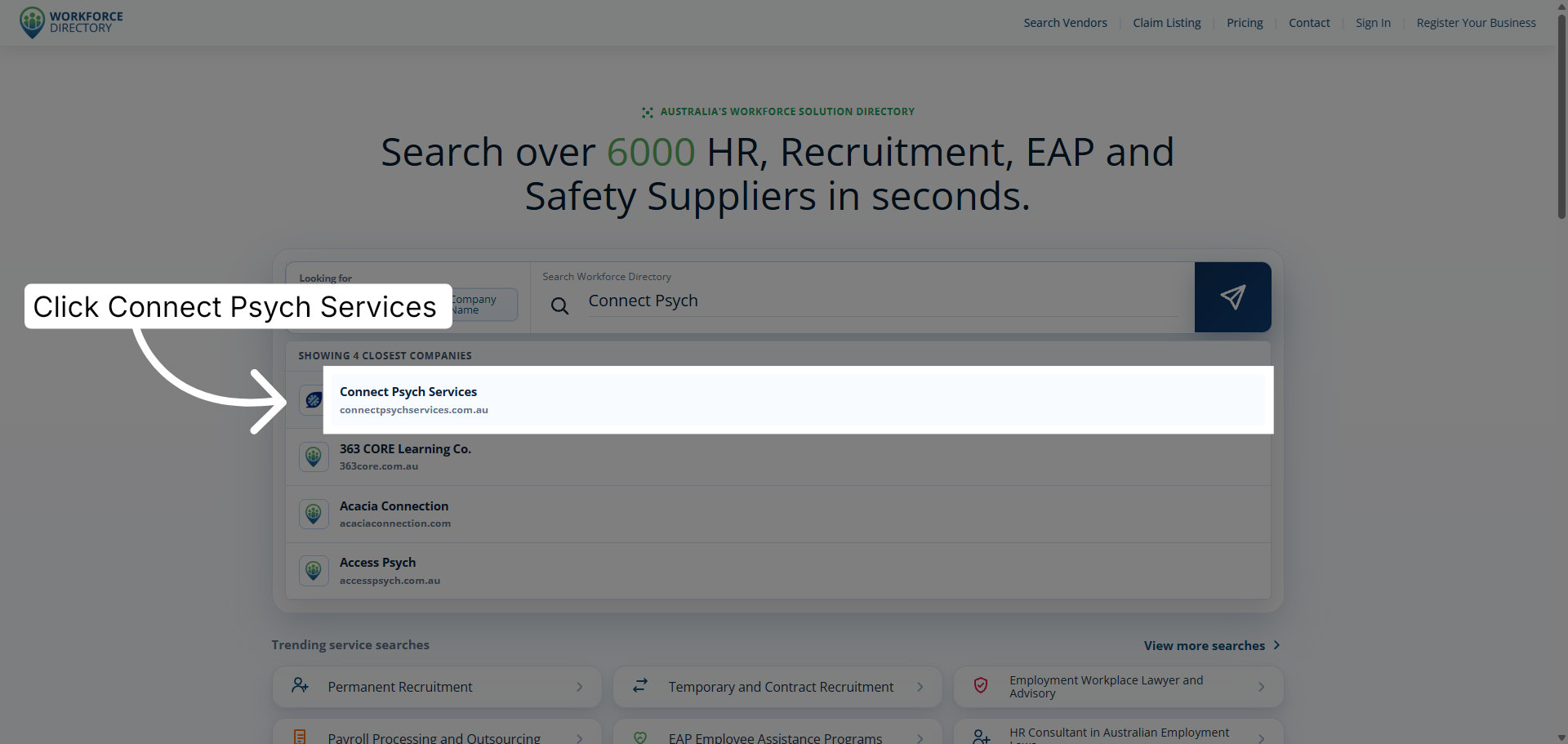Click accesspsych.com.au URL text
1568x744 pixels.
[x=390, y=581]
